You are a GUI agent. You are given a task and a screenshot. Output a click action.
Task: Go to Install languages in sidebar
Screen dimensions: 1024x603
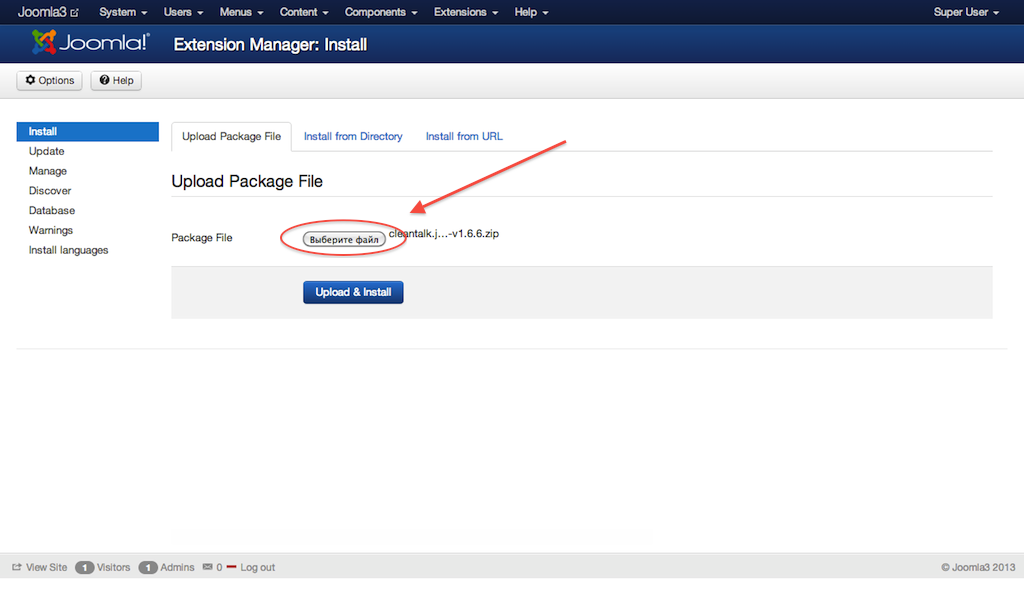pyautogui.click(x=68, y=250)
